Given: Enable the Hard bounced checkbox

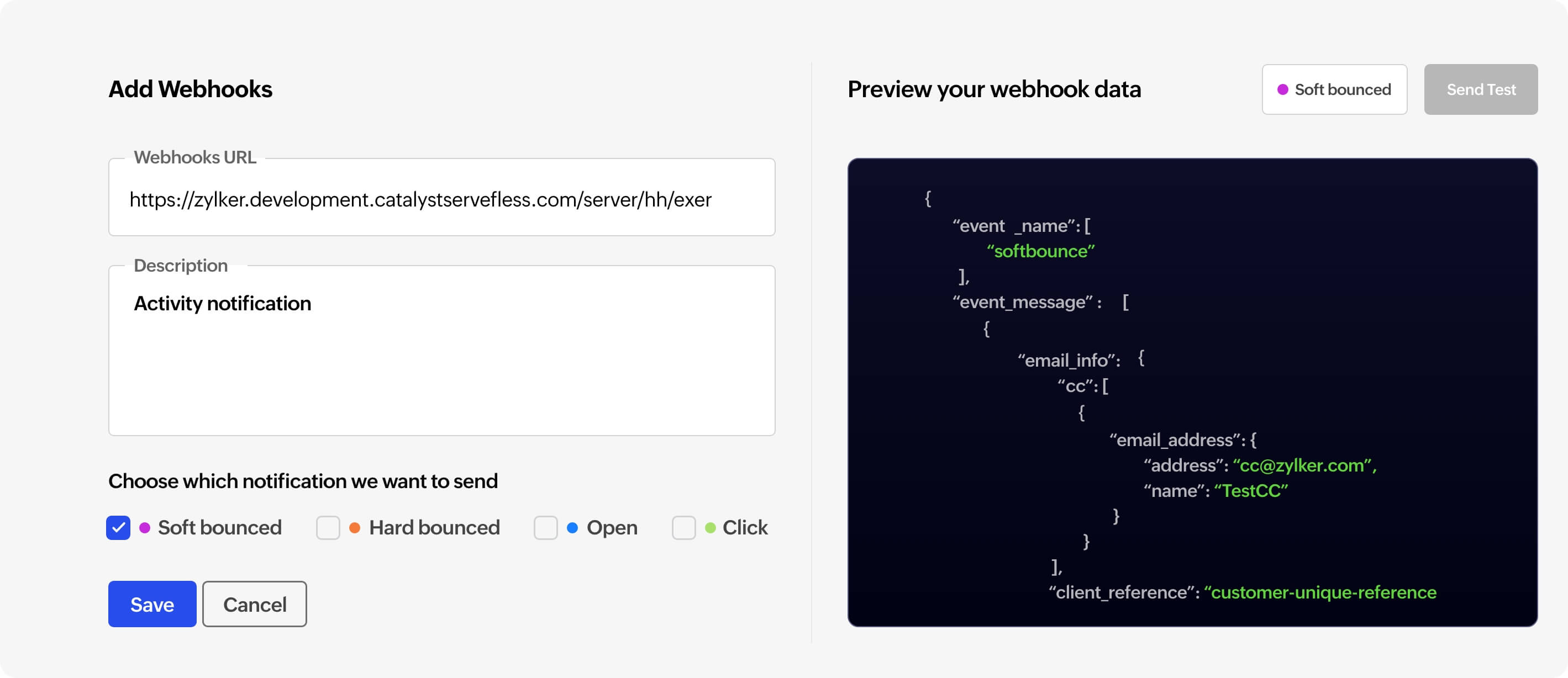Looking at the screenshot, I should [328, 527].
